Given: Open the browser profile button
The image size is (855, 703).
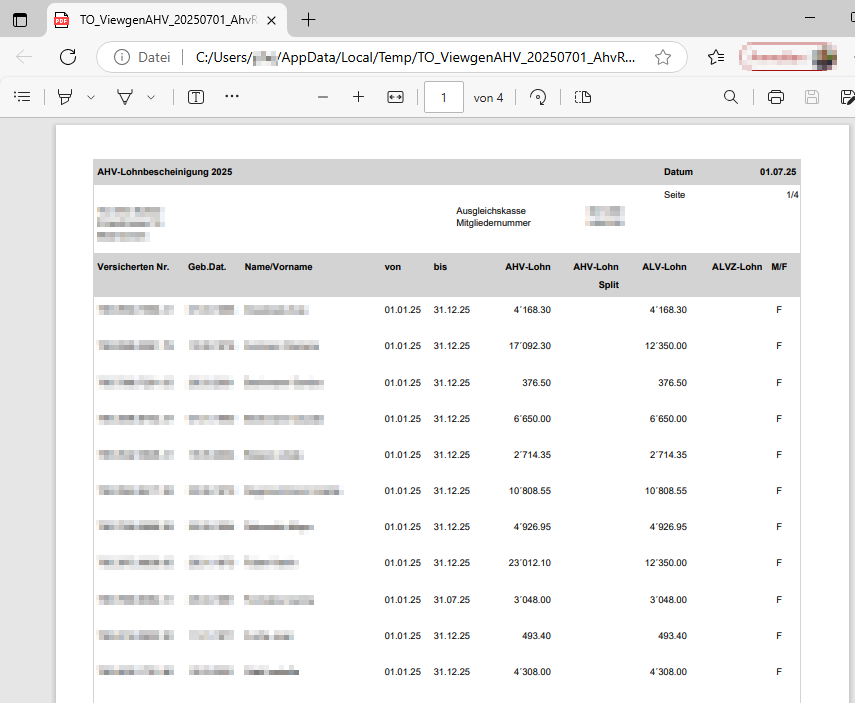Looking at the screenshot, I should pyautogui.click(x=788, y=57).
